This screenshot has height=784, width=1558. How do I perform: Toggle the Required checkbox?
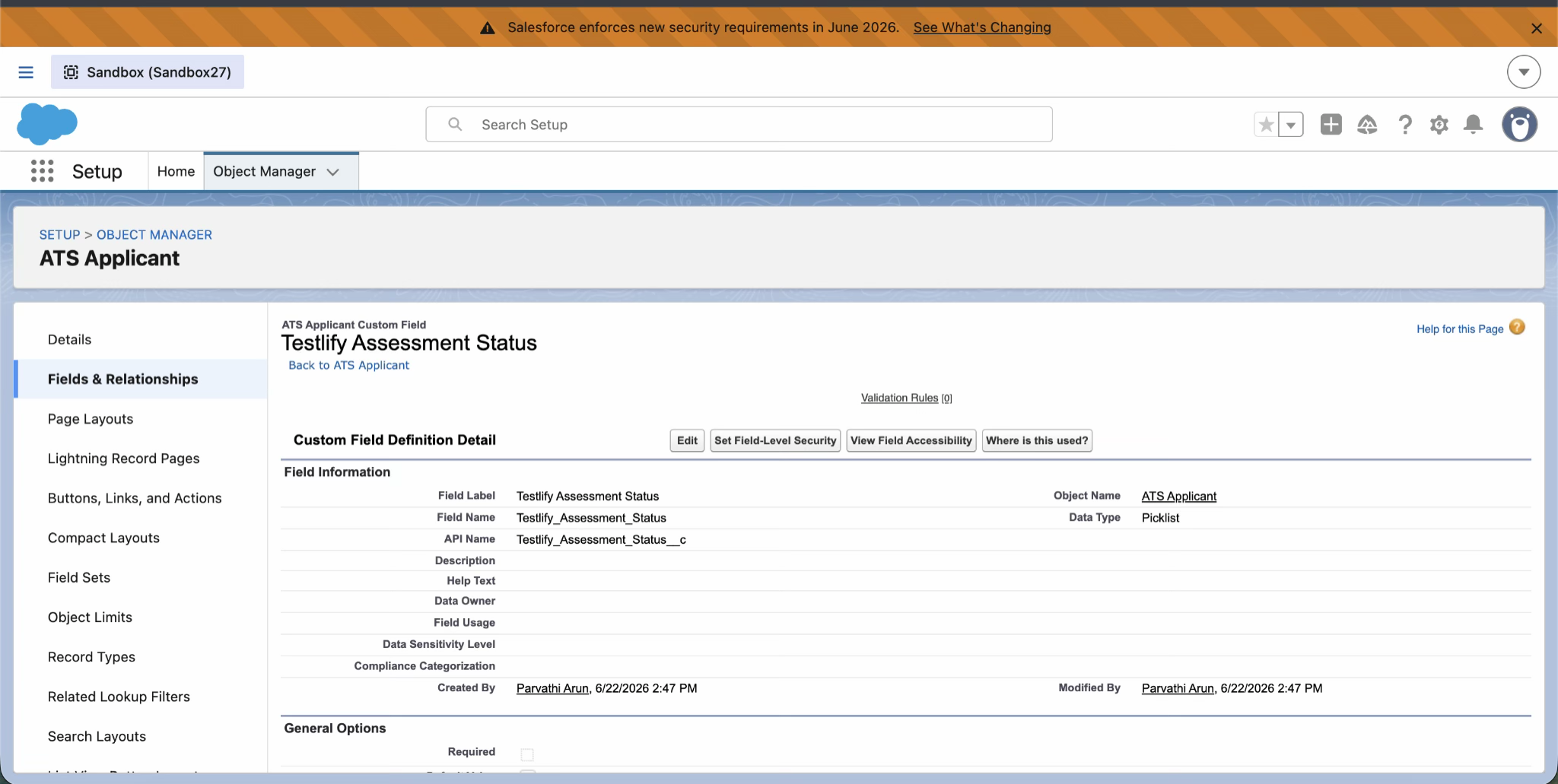527,754
